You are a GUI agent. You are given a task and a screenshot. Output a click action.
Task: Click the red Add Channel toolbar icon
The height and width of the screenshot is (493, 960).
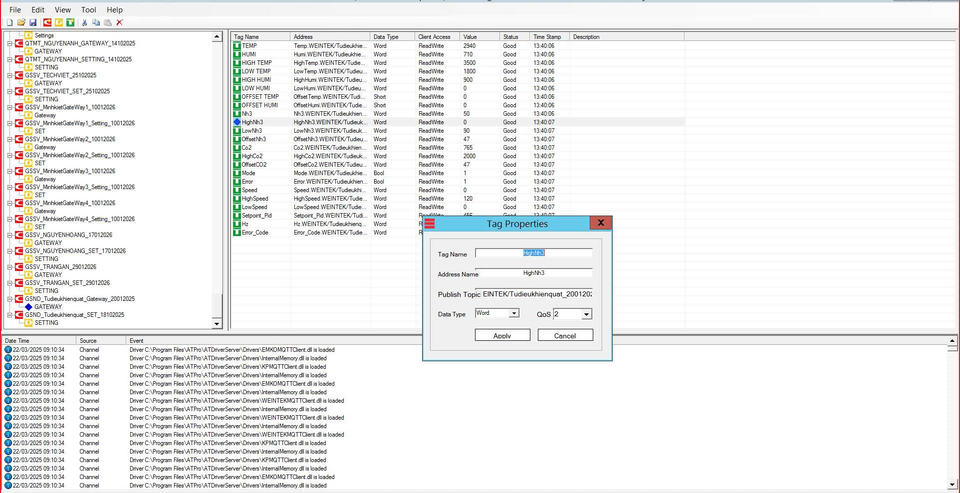coord(46,22)
